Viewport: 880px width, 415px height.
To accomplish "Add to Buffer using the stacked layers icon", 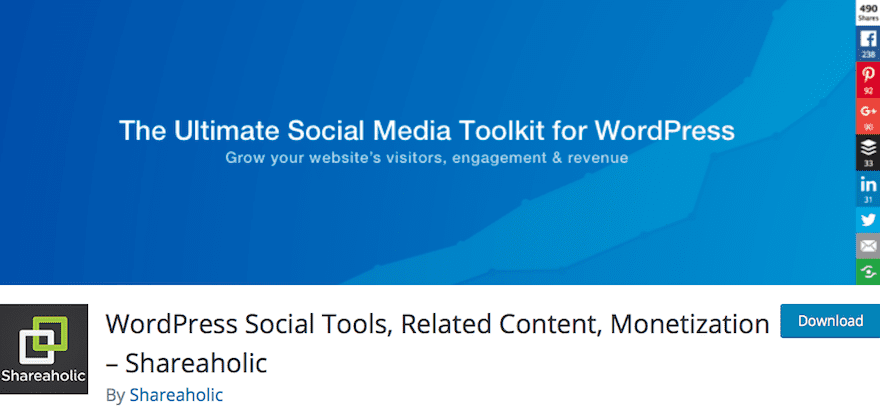I will 868,152.
